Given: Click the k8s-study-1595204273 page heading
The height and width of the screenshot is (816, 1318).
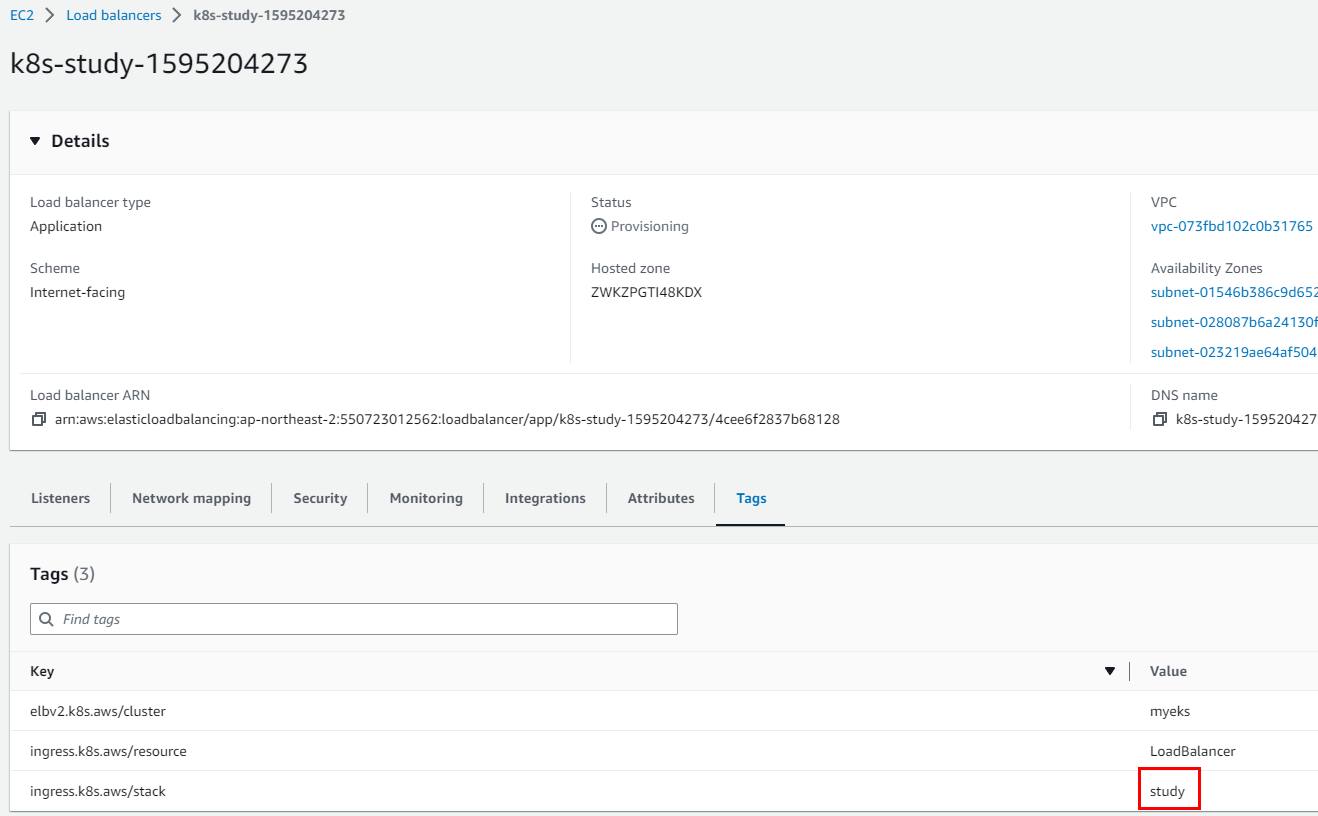Looking at the screenshot, I should tap(159, 64).
